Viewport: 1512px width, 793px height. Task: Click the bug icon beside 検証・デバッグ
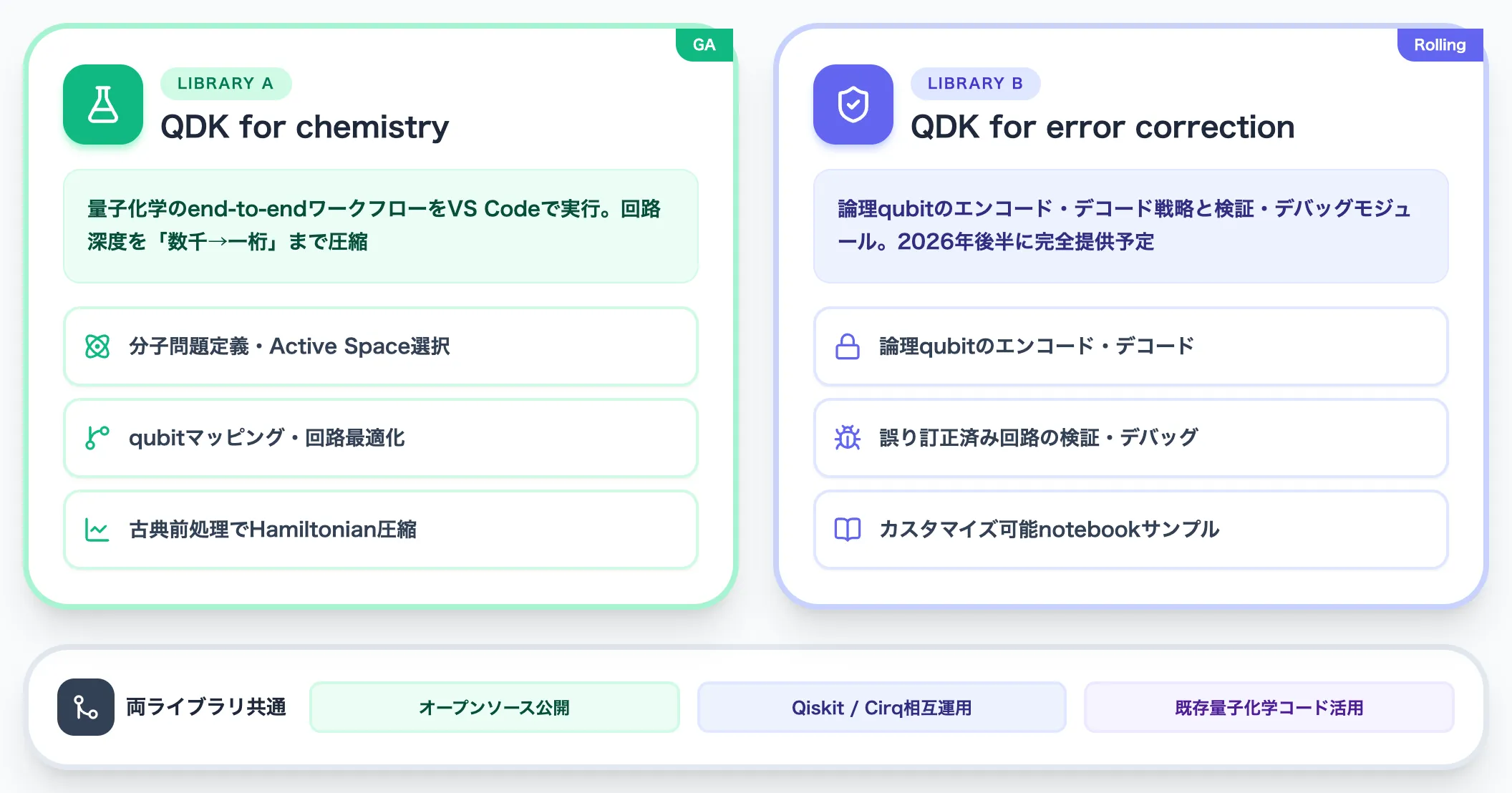point(848,438)
